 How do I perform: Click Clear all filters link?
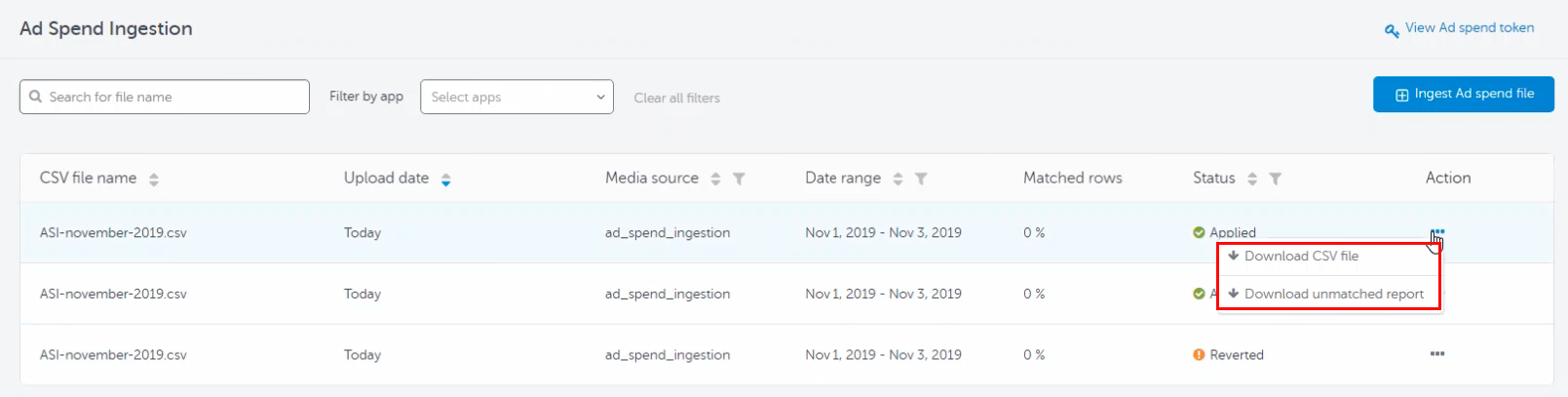pos(676,98)
